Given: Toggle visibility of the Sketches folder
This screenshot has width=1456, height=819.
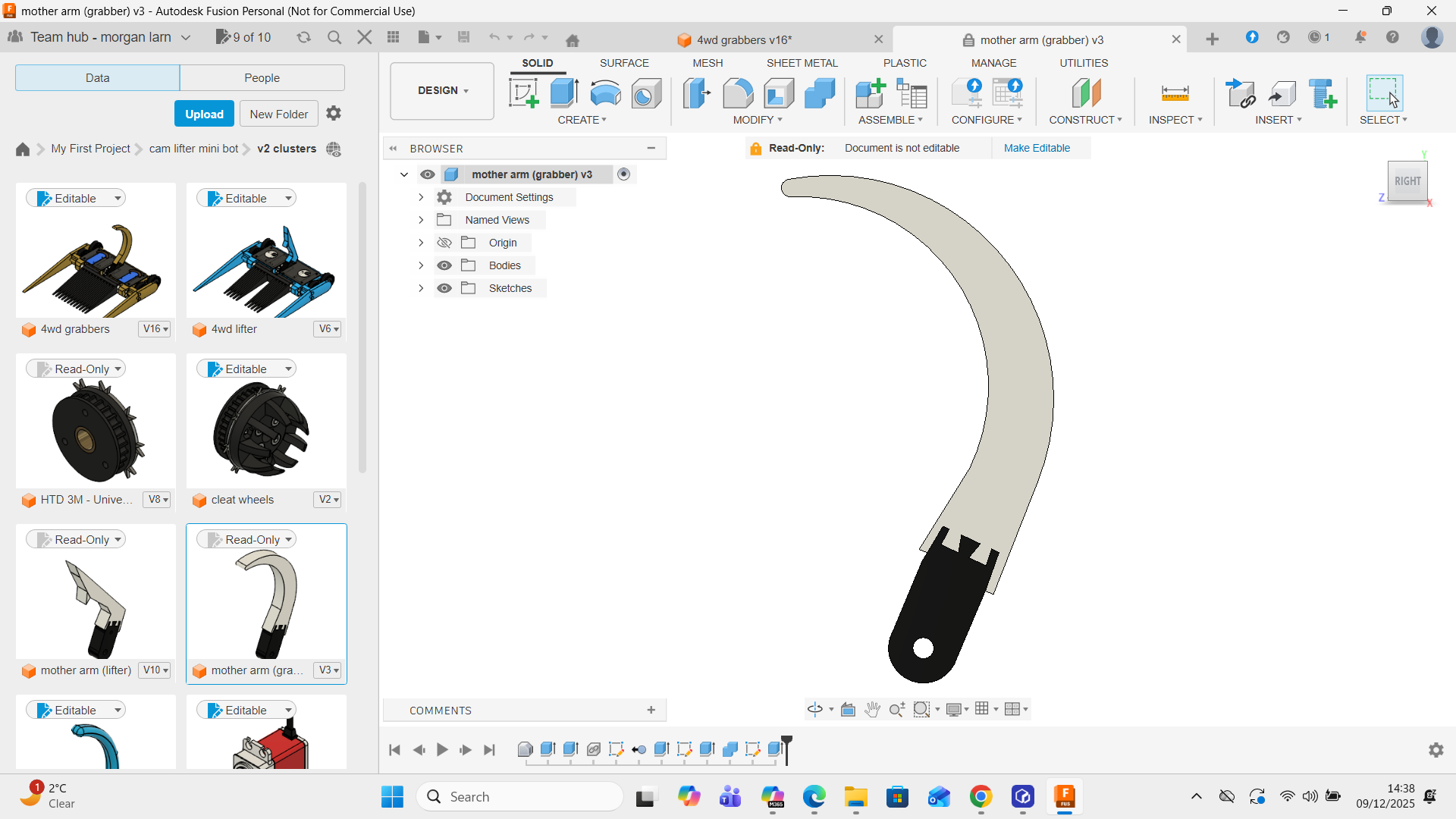Looking at the screenshot, I should click(x=444, y=288).
